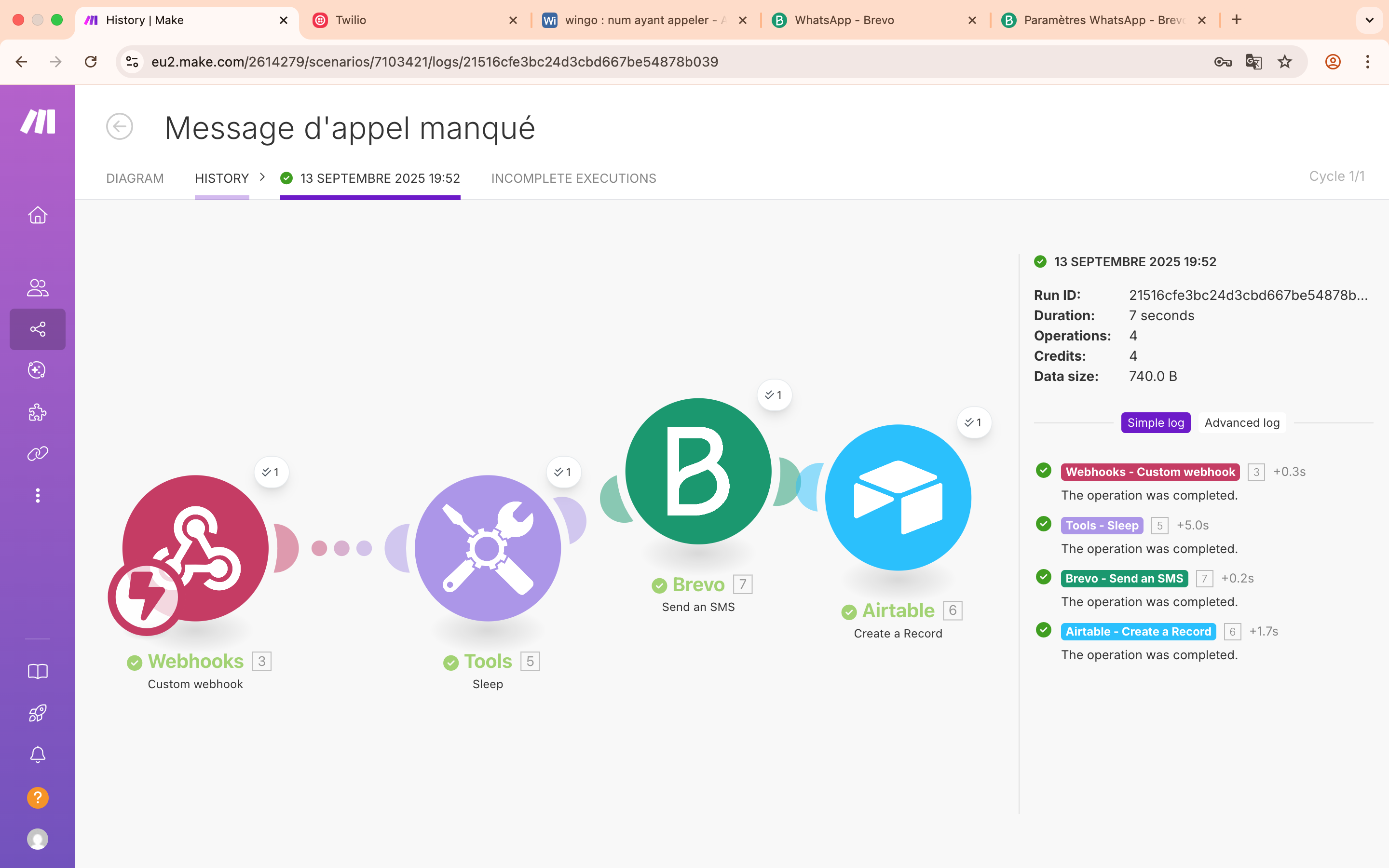
Task: Switch to the DIAGRAM tab
Action: (x=135, y=178)
